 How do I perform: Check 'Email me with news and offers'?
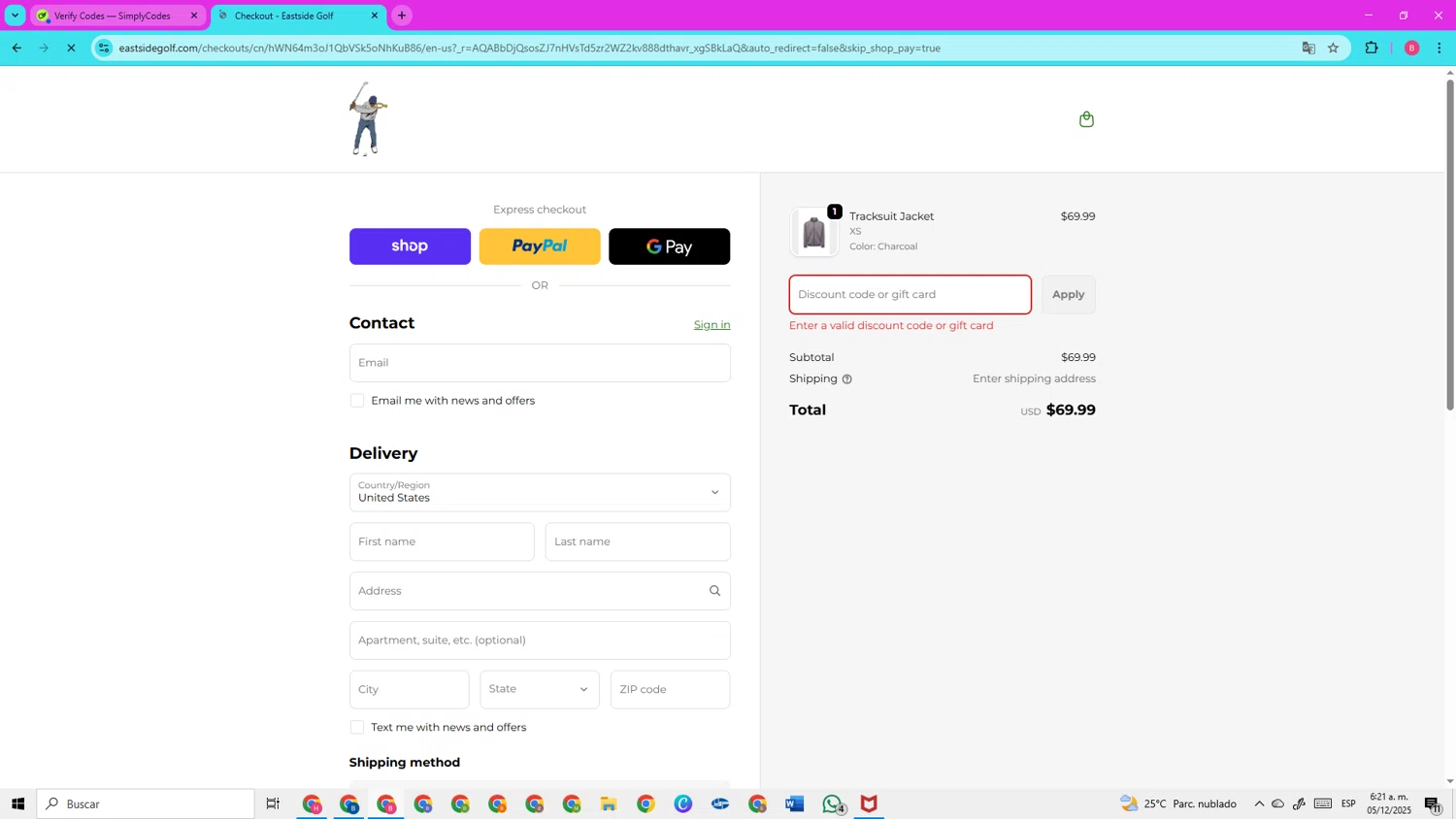(x=357, y=401)
